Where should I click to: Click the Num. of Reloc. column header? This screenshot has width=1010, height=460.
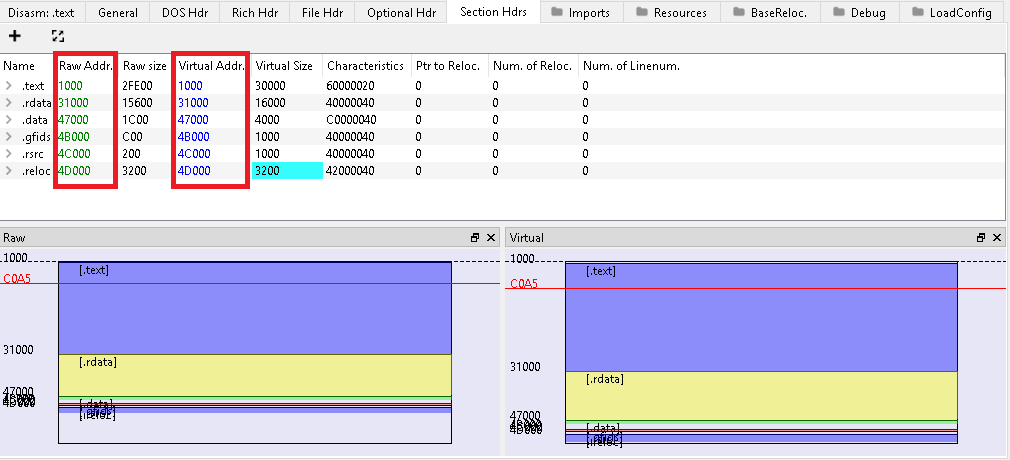point(532,66)
